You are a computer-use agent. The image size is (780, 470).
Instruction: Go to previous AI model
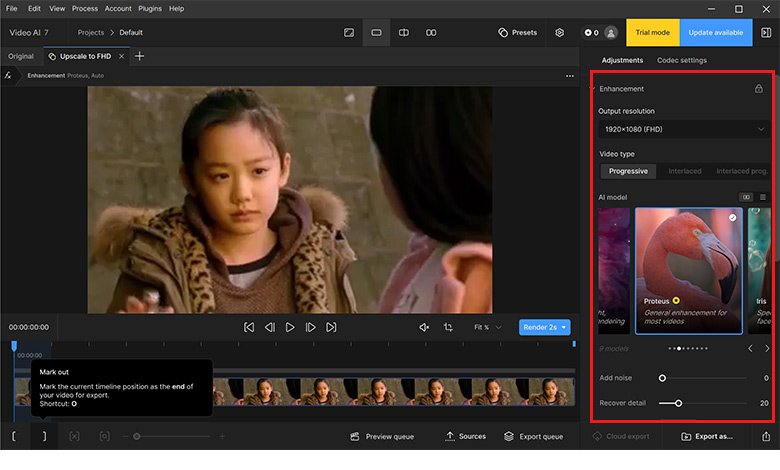tap(750, 348)
